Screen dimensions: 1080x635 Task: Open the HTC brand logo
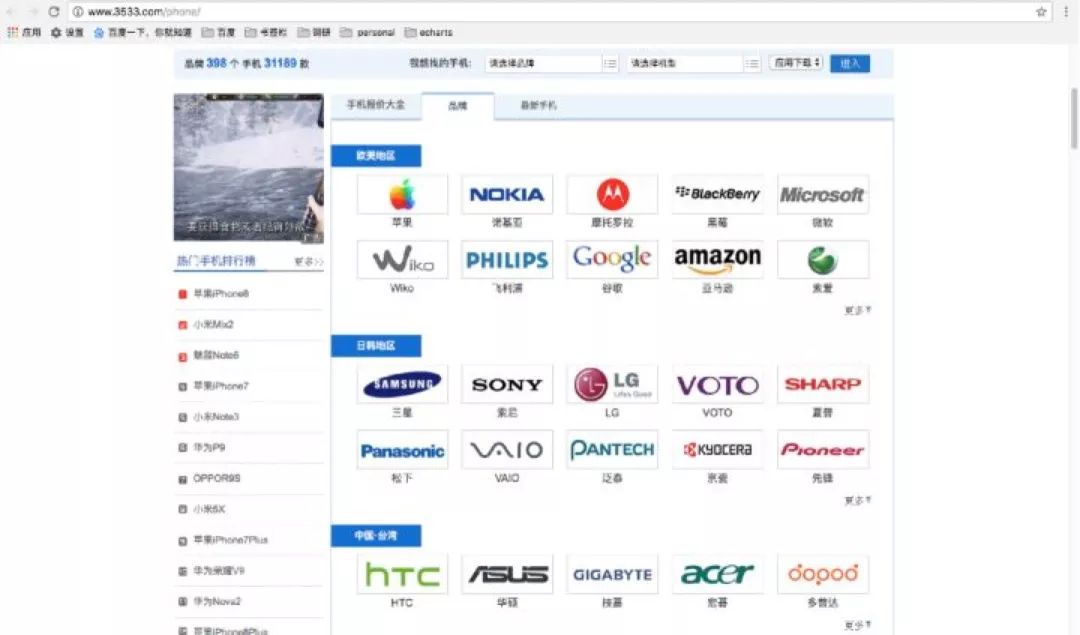402,574
